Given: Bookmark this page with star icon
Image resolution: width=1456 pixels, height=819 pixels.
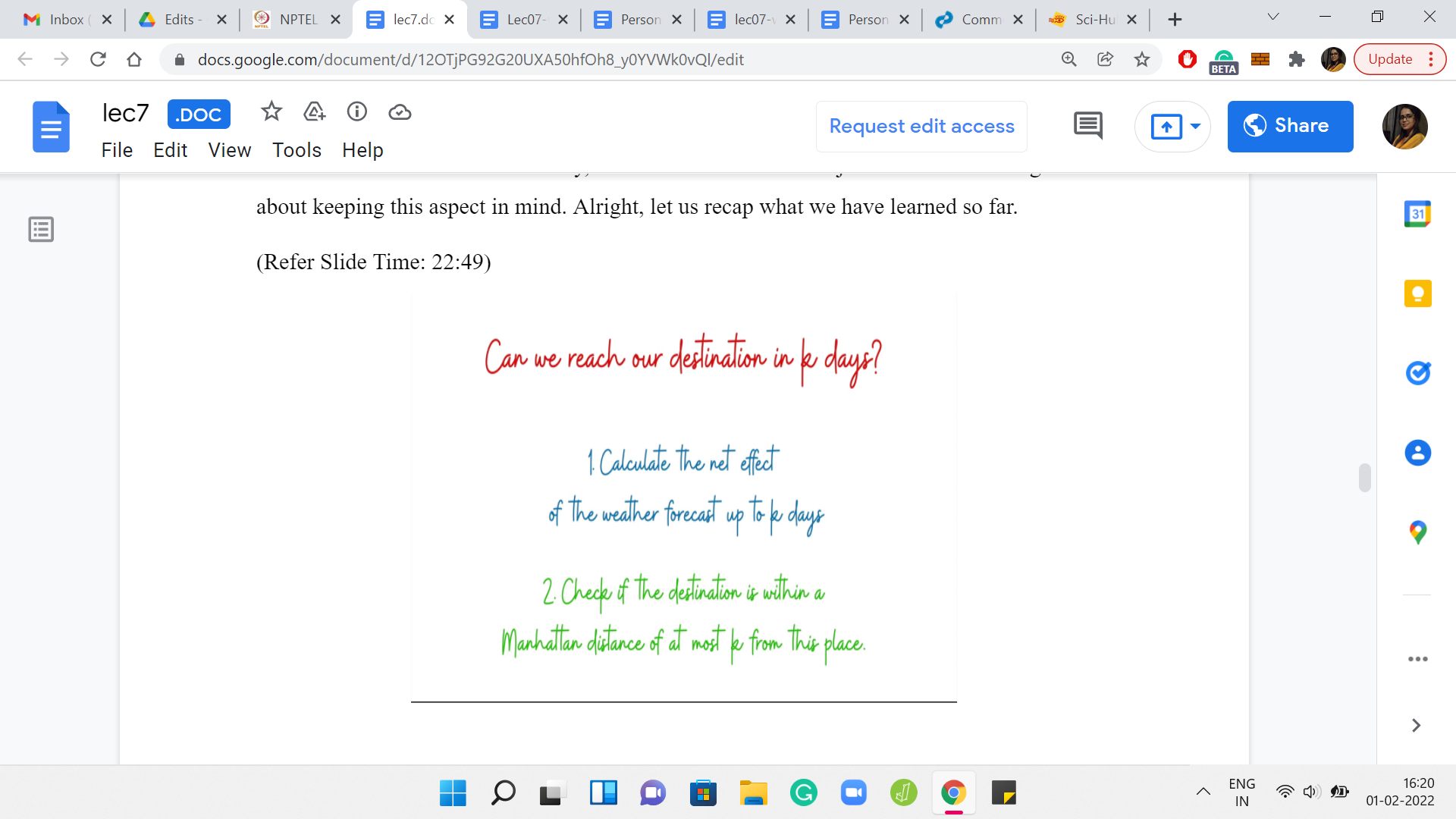Looking at the screenshot, I should pyautogui.click(x=1141, y=59).
